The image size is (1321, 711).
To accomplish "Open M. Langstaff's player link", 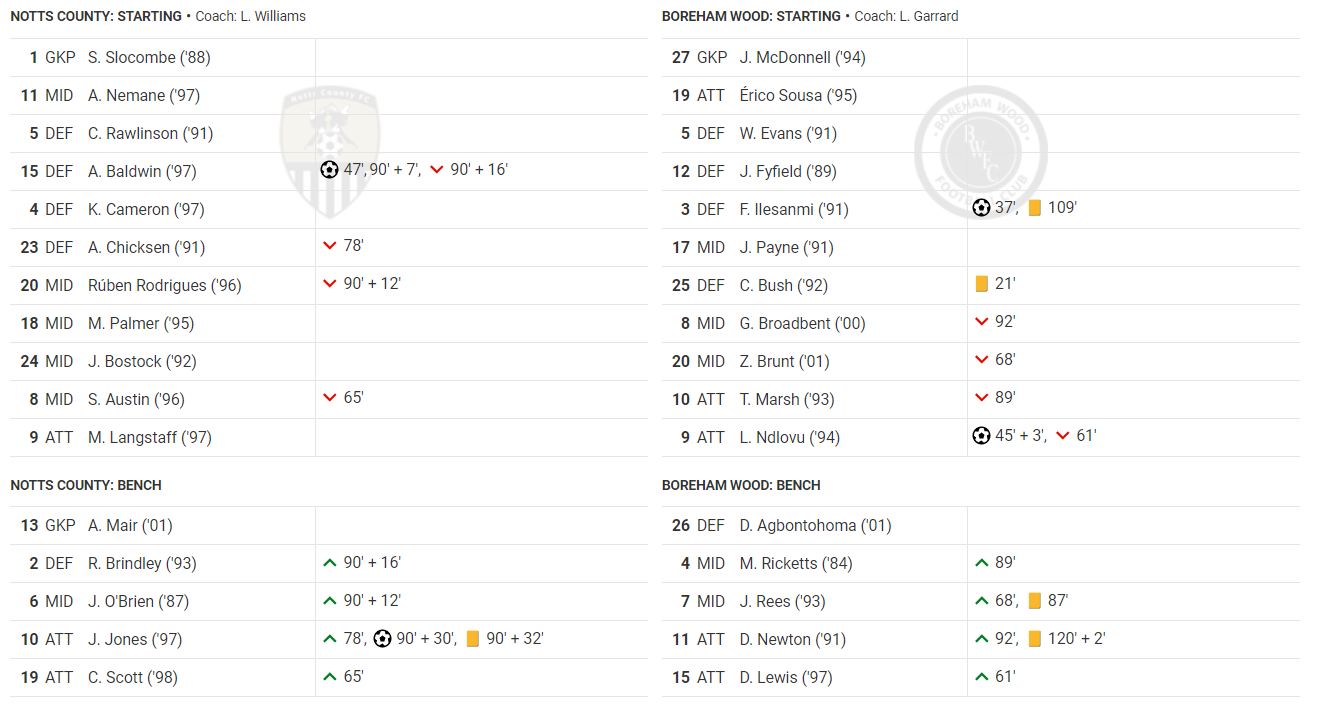I will [x=149, y=437].
